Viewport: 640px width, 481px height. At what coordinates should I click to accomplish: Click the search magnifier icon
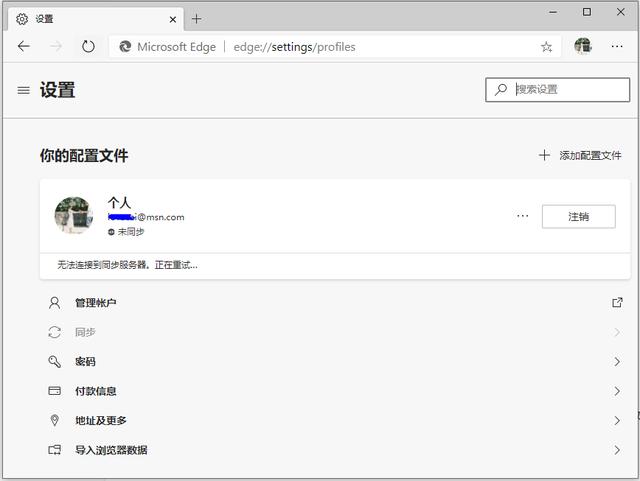(501, 89)
